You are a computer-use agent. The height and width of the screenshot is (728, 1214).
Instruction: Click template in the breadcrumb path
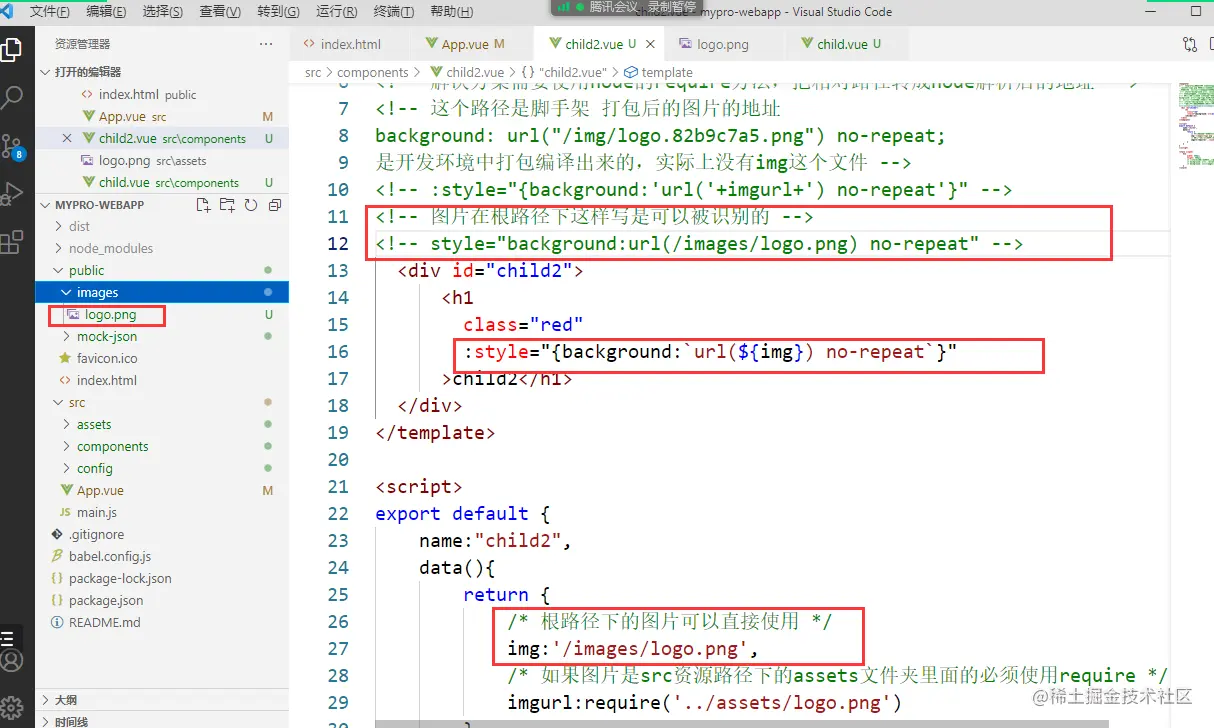667,72
